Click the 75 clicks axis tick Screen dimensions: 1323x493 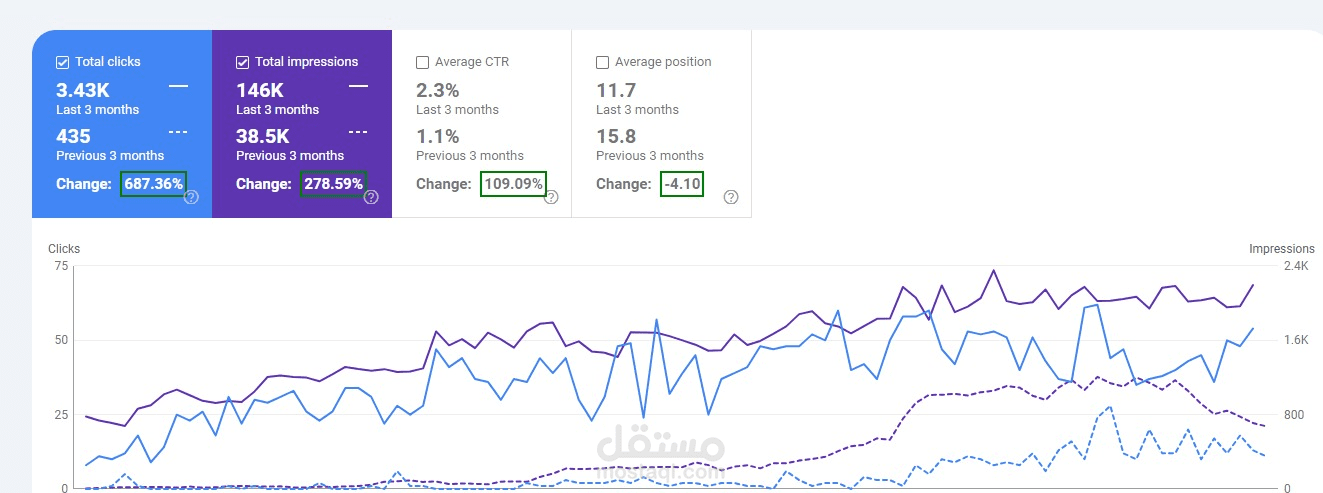[61, 266]
